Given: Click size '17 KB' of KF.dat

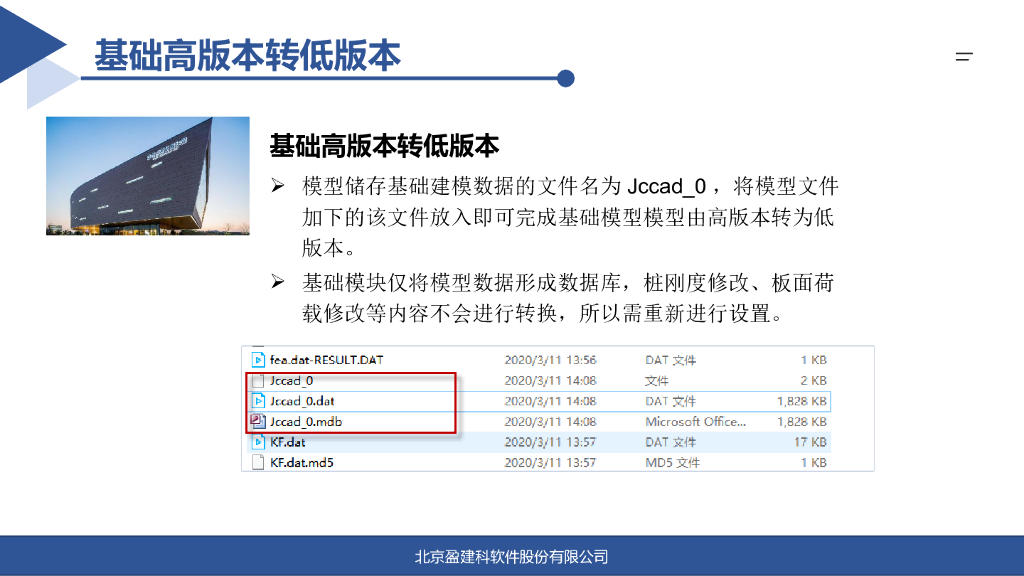Looking at the screenshot, I should point(810,442).
